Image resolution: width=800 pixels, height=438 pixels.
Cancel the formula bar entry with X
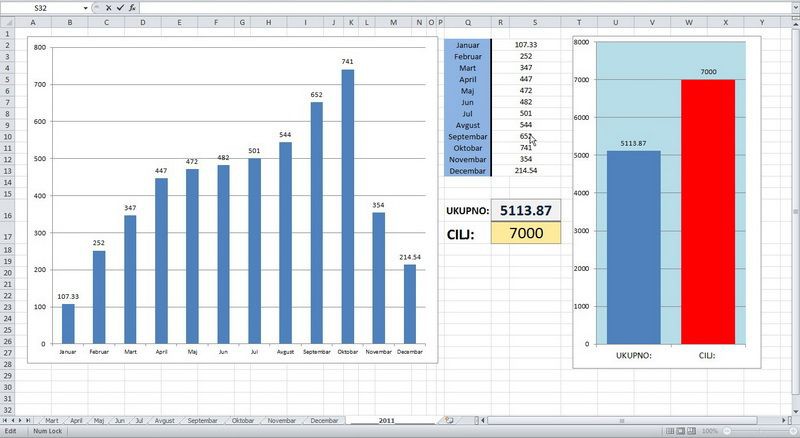pos(109,8)
